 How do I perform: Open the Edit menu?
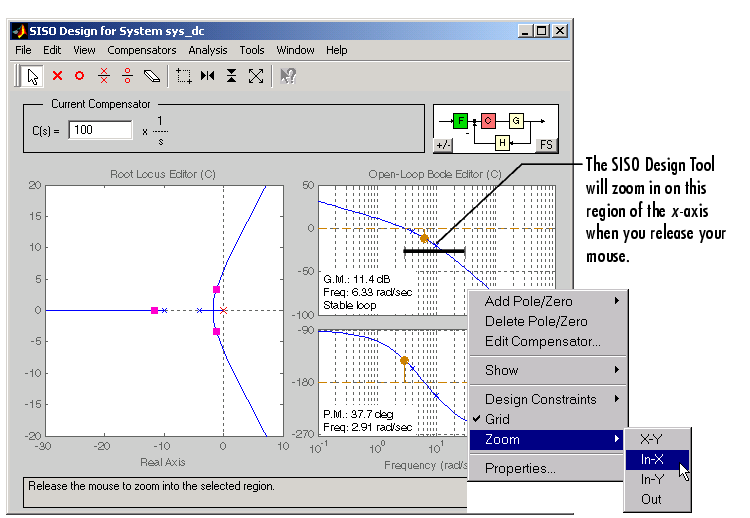[52, 50]
